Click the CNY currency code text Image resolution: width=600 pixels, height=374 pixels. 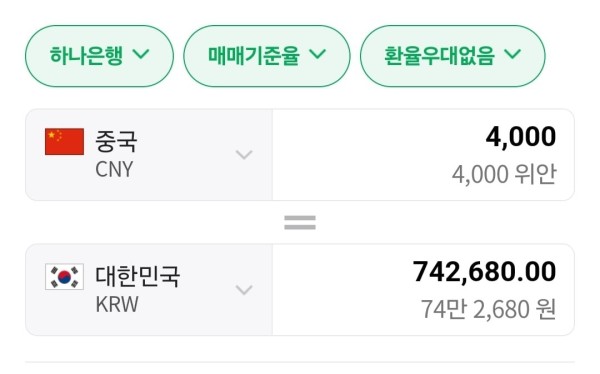[x=114, y=169]
